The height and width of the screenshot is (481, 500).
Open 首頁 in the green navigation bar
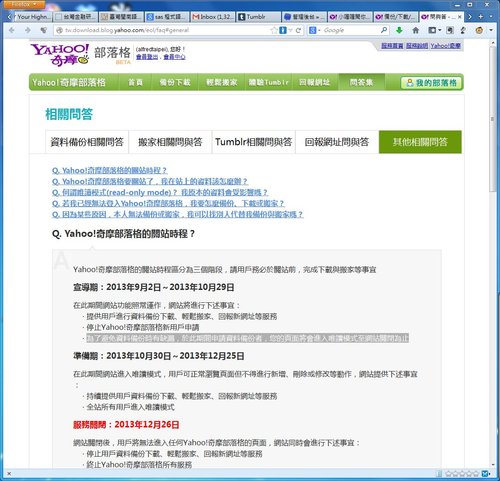(x=135, y=82)
